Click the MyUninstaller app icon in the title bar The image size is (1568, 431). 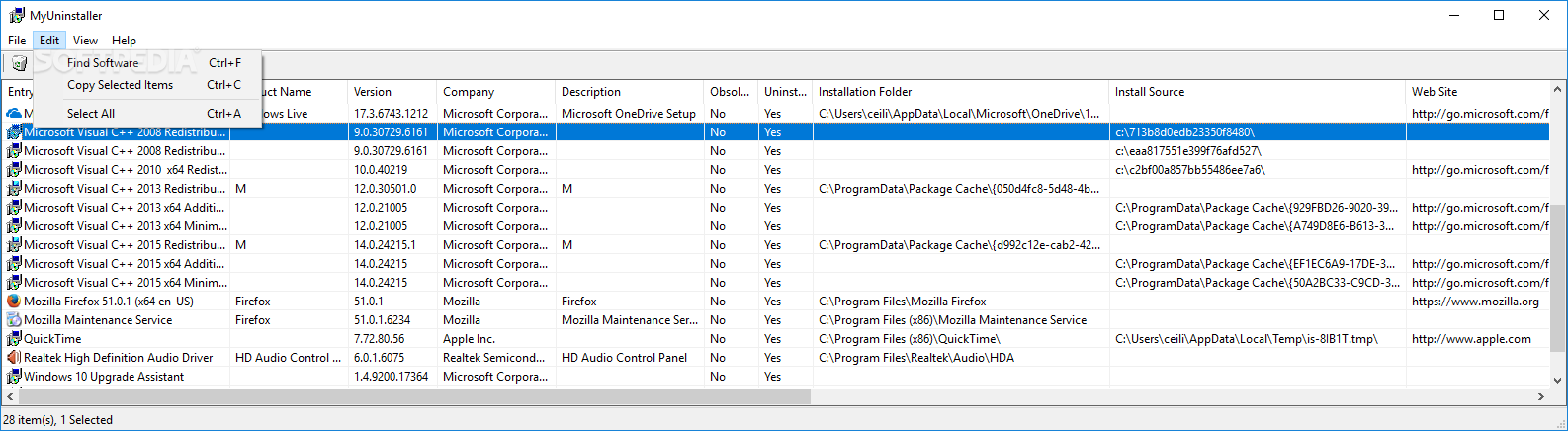click(17, 16)
